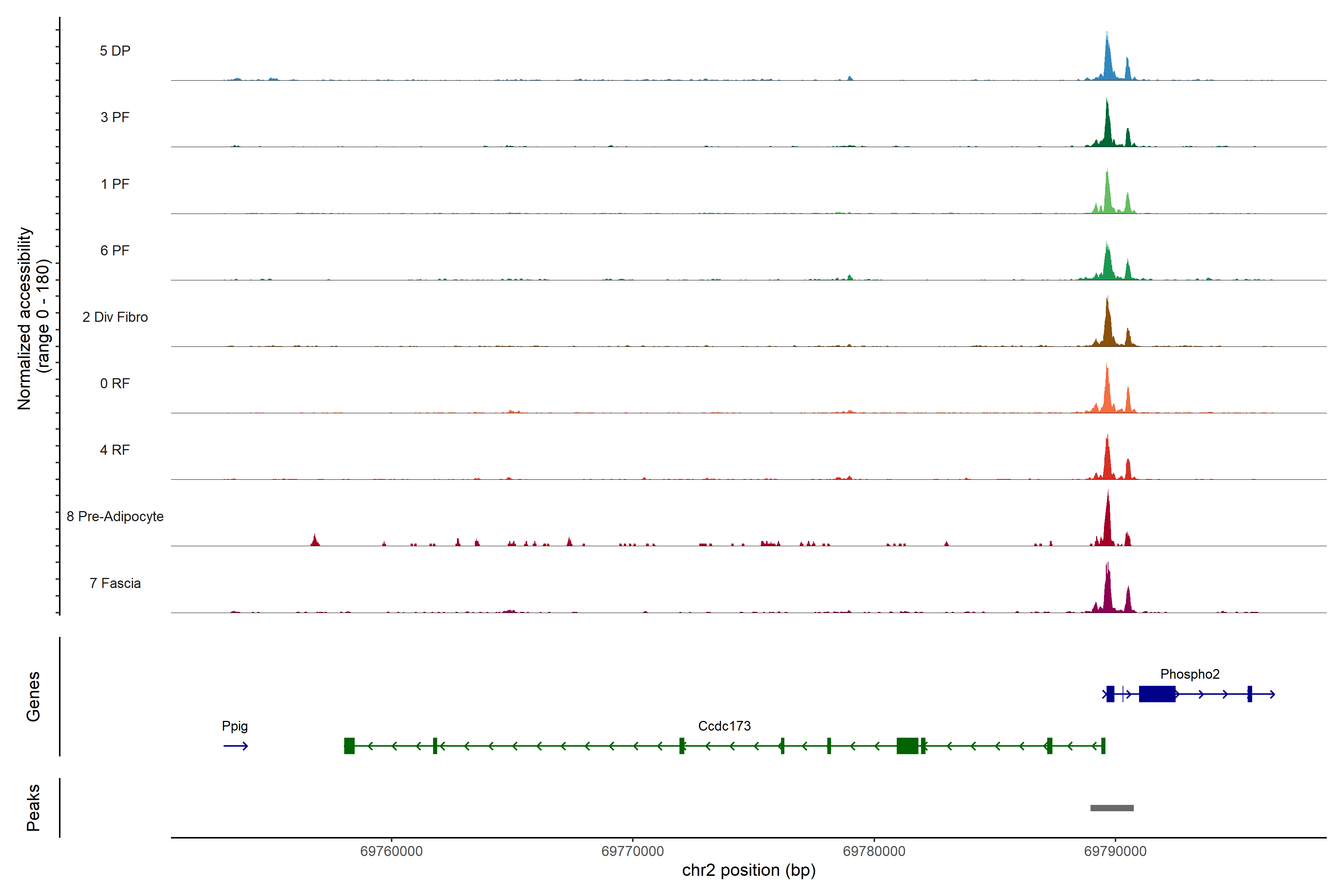
Task: Click the large Phospho2 exon block
Action: 1157,694
